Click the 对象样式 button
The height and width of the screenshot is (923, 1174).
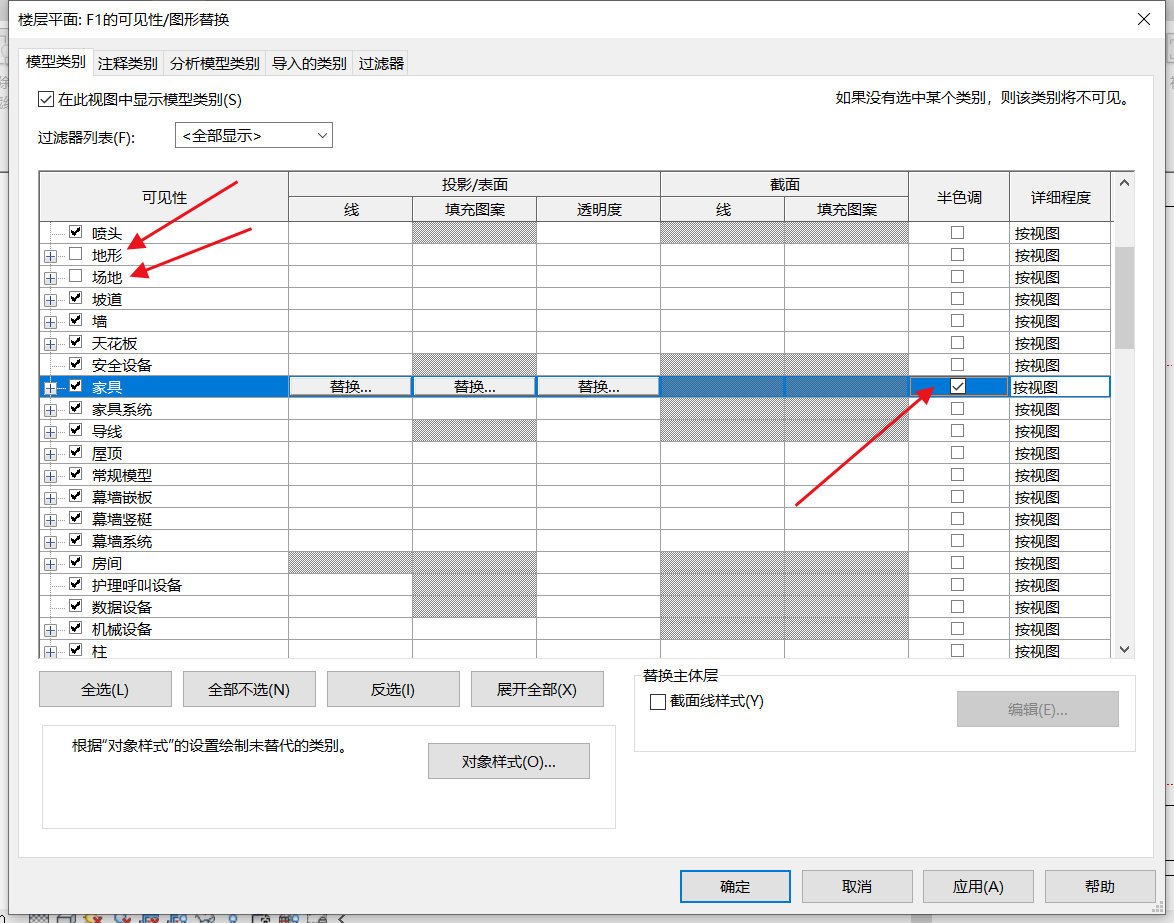pyautogui.click(x=508, y=761)
